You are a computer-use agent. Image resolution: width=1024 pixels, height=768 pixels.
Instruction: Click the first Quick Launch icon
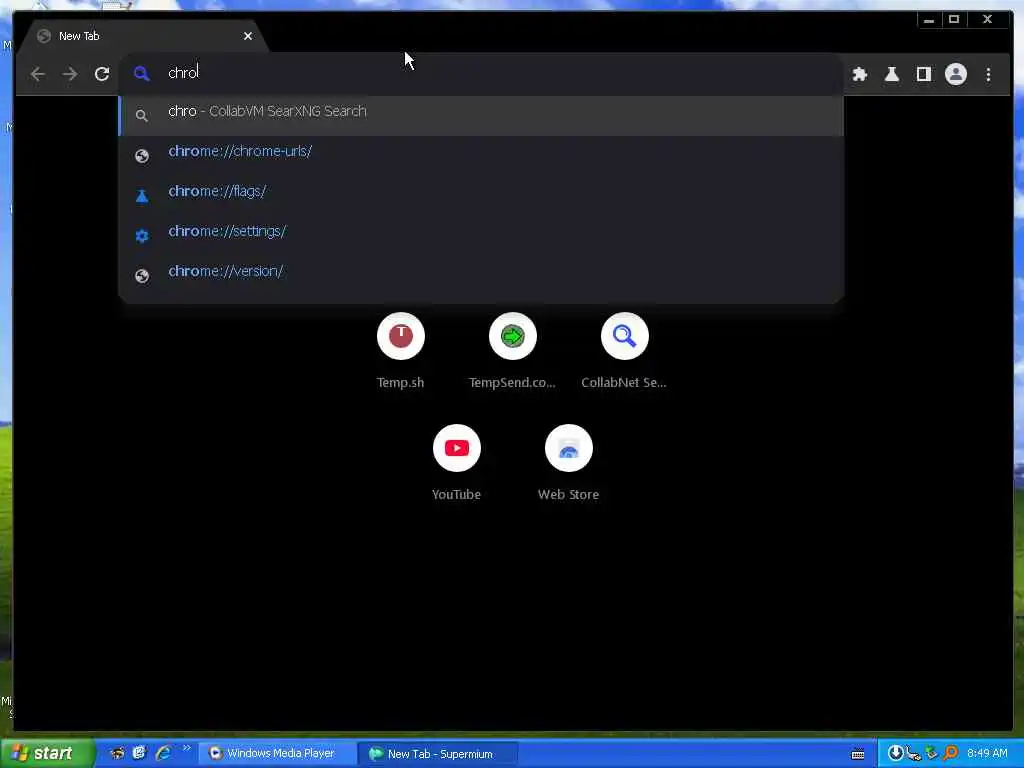pos(117,753)
